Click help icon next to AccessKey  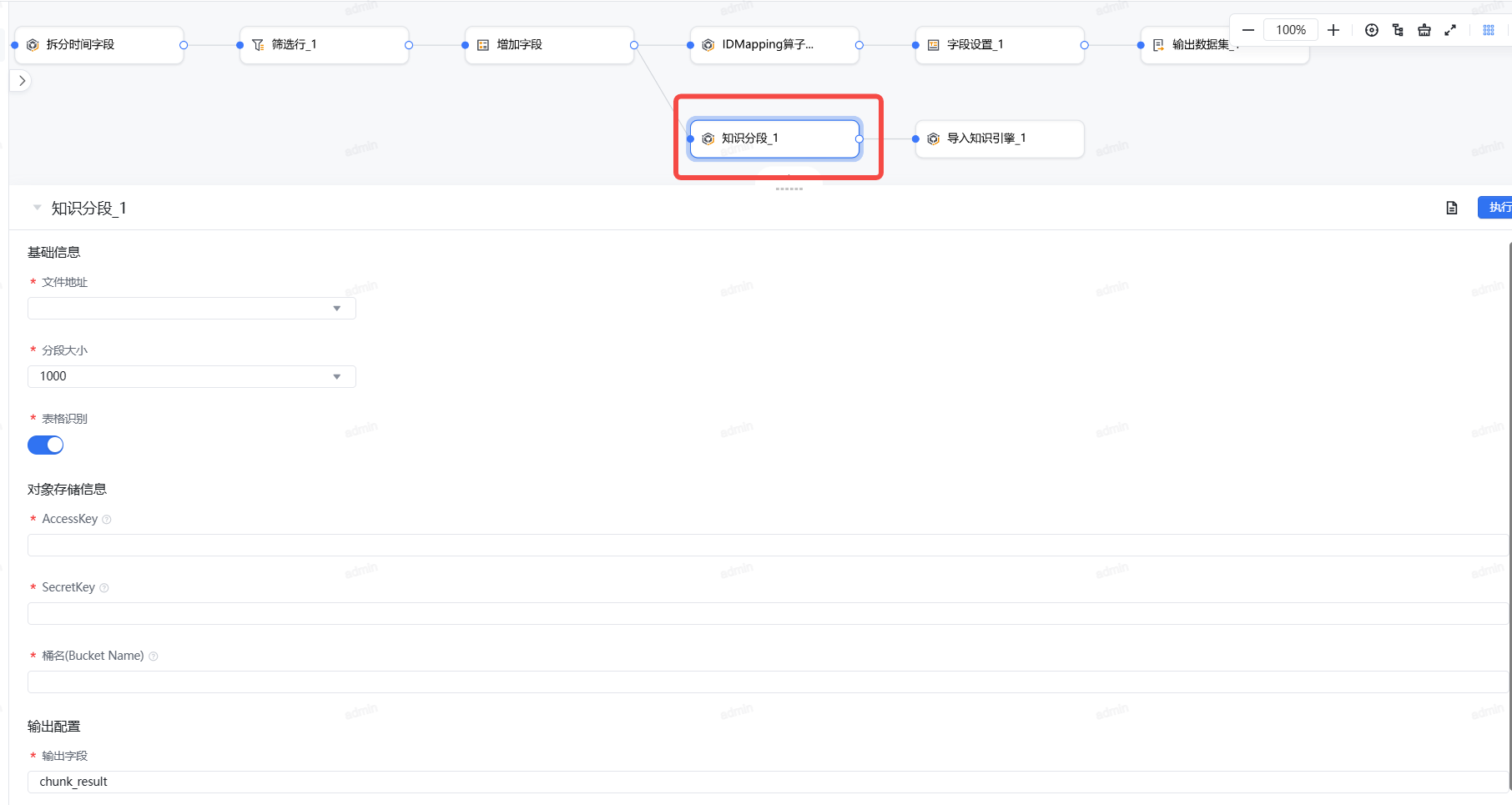pyautogui.click(x=107, y=520)
